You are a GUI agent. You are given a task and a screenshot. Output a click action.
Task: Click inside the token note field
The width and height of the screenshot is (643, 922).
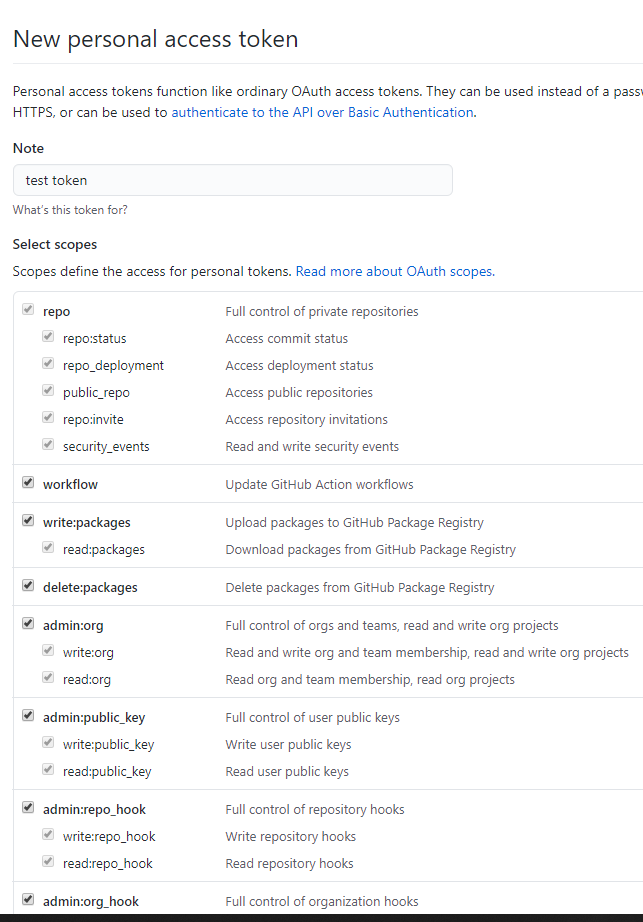point(230,180)
